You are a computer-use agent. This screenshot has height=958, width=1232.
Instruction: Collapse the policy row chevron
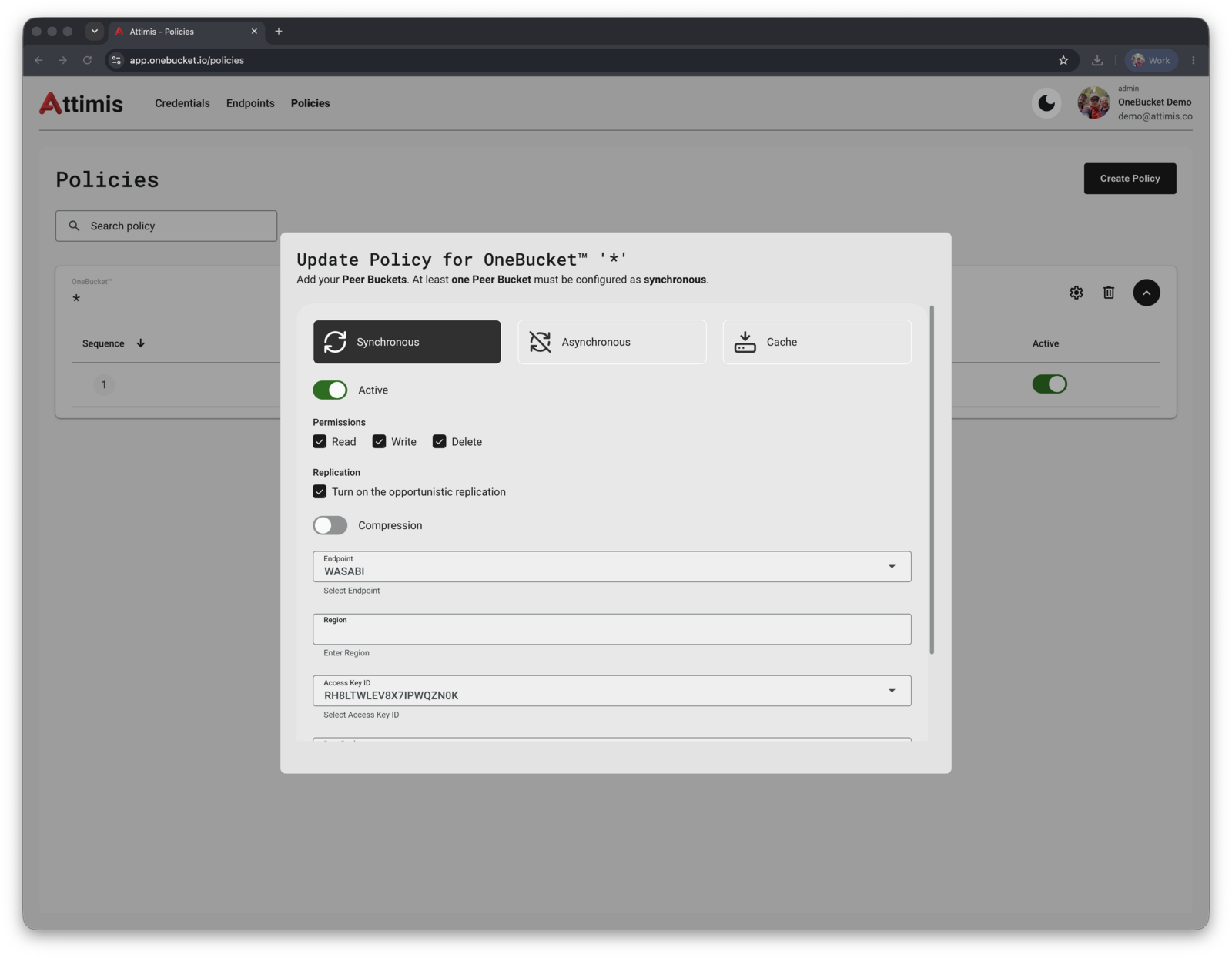(1147, 293)
